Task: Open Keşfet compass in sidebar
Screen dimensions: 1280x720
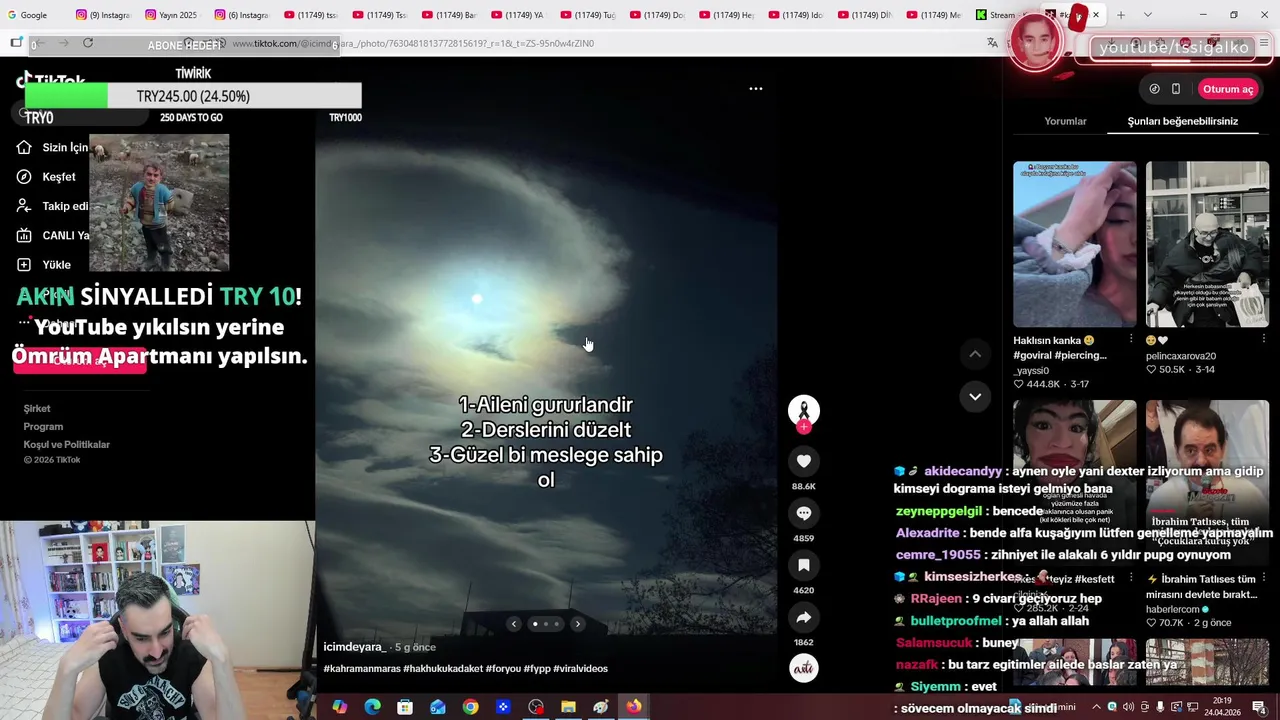Action: click(46, 177)
